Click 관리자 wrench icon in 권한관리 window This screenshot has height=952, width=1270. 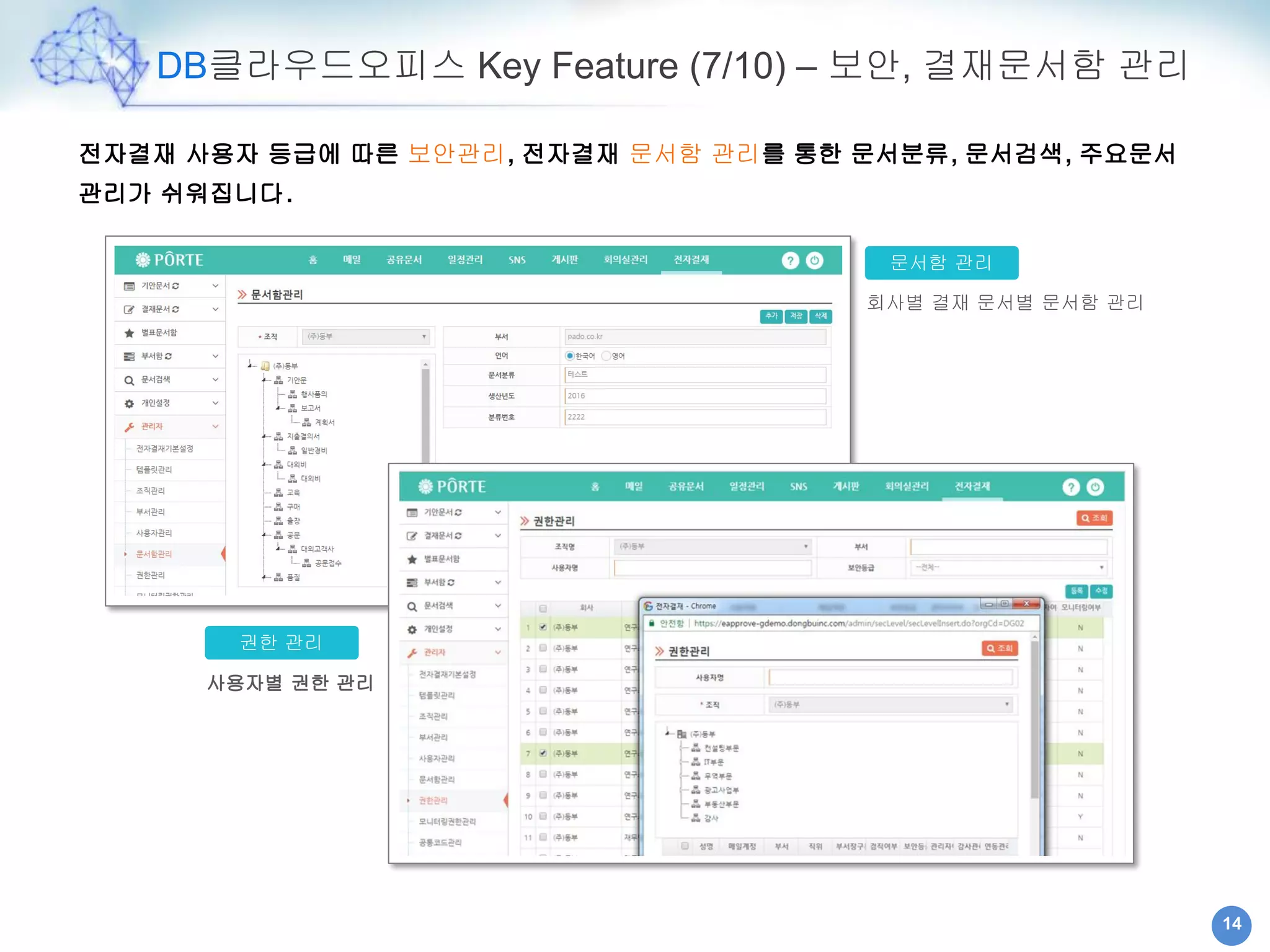[412, 653]
